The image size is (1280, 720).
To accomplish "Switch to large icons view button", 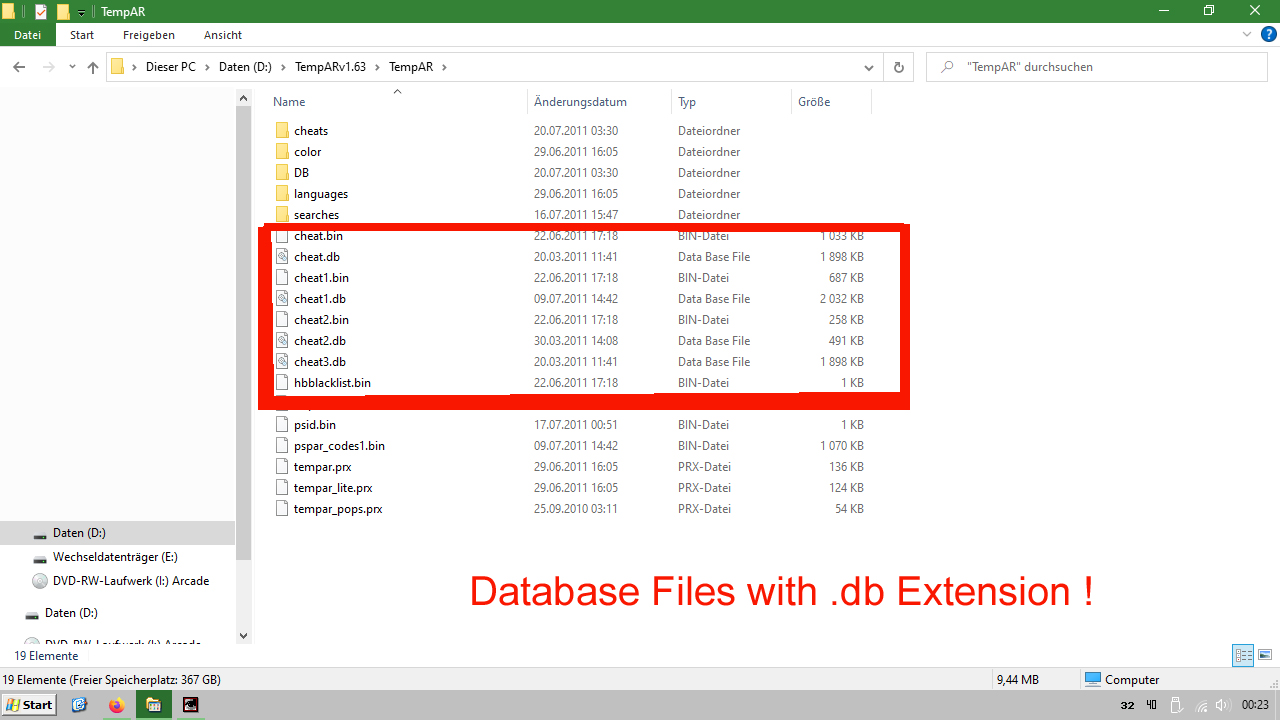I will pyautogui.click(x=1265, y=655).
